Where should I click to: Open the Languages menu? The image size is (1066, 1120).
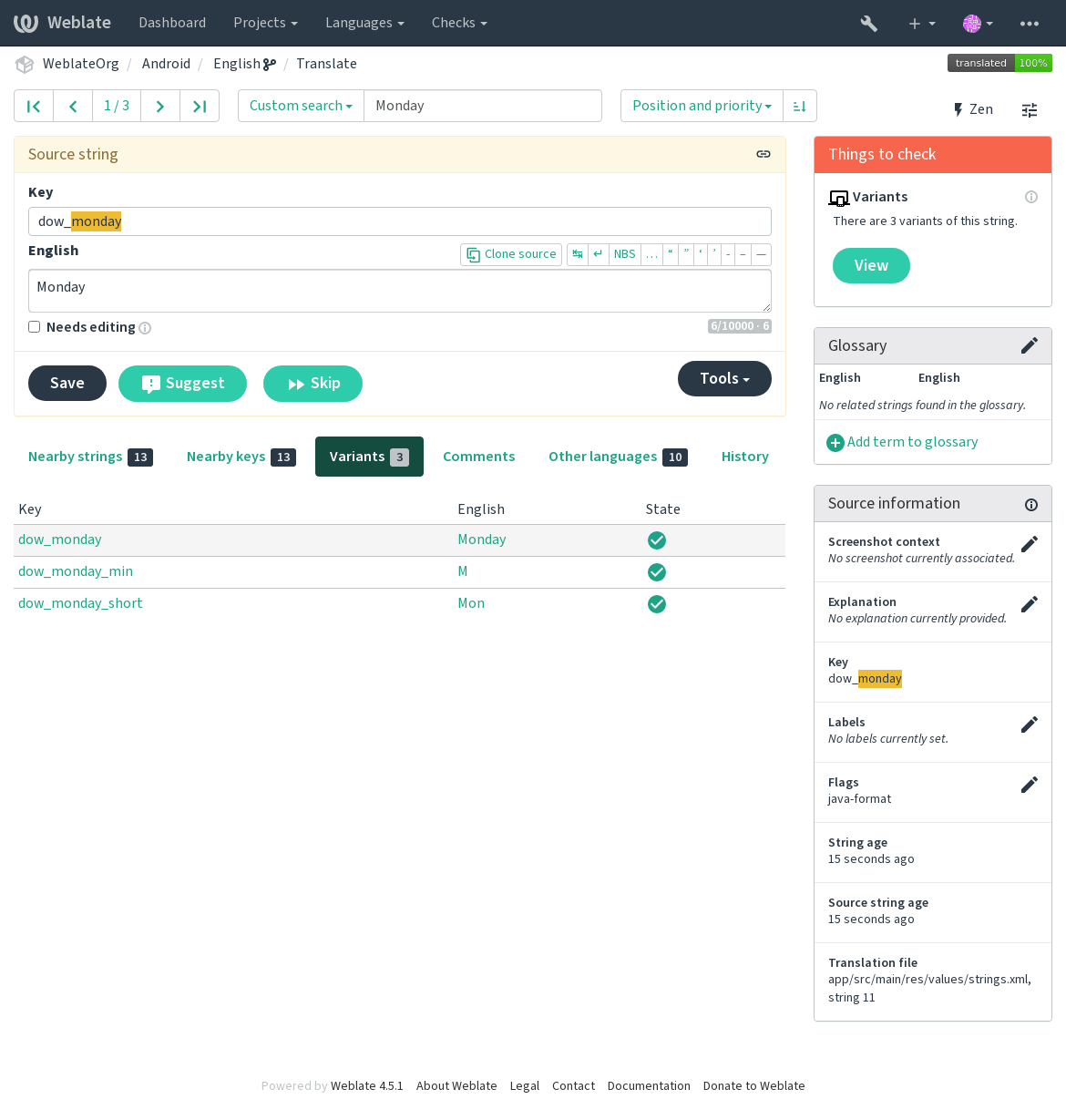[364, 23]
